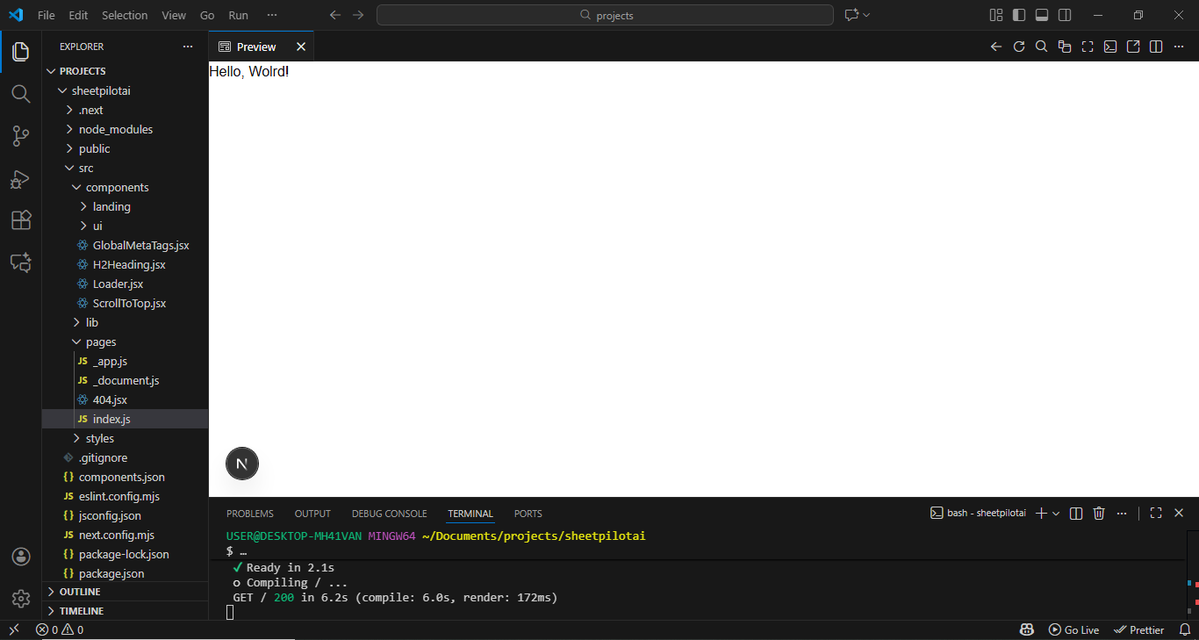Switch to the DEBUG CONSOLE tab
This screenshot has width=1199, height=640.
[x=389, y=513]
